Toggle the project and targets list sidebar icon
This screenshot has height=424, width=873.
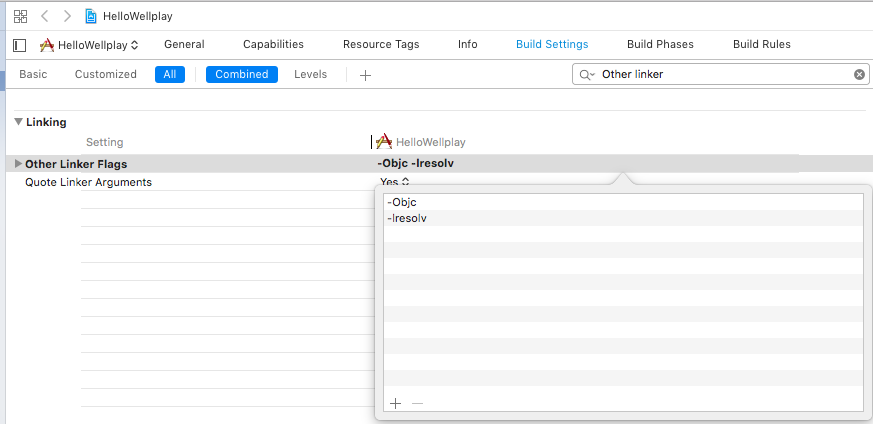[x=20, y=45]
